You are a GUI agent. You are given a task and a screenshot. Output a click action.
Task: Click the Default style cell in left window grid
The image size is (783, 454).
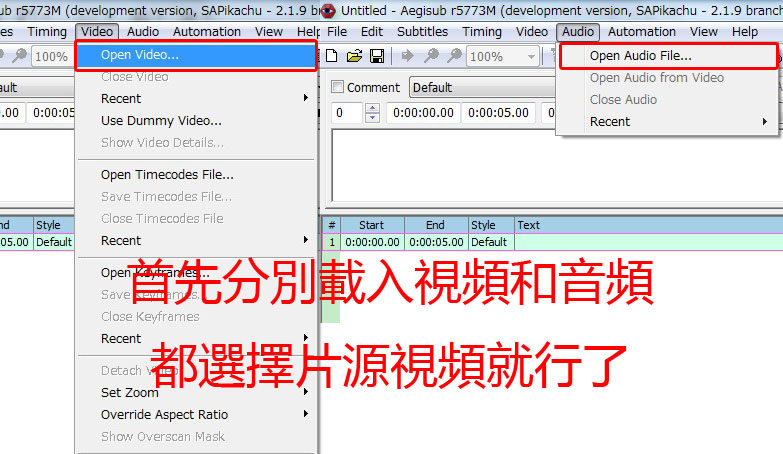click(54, 242)
